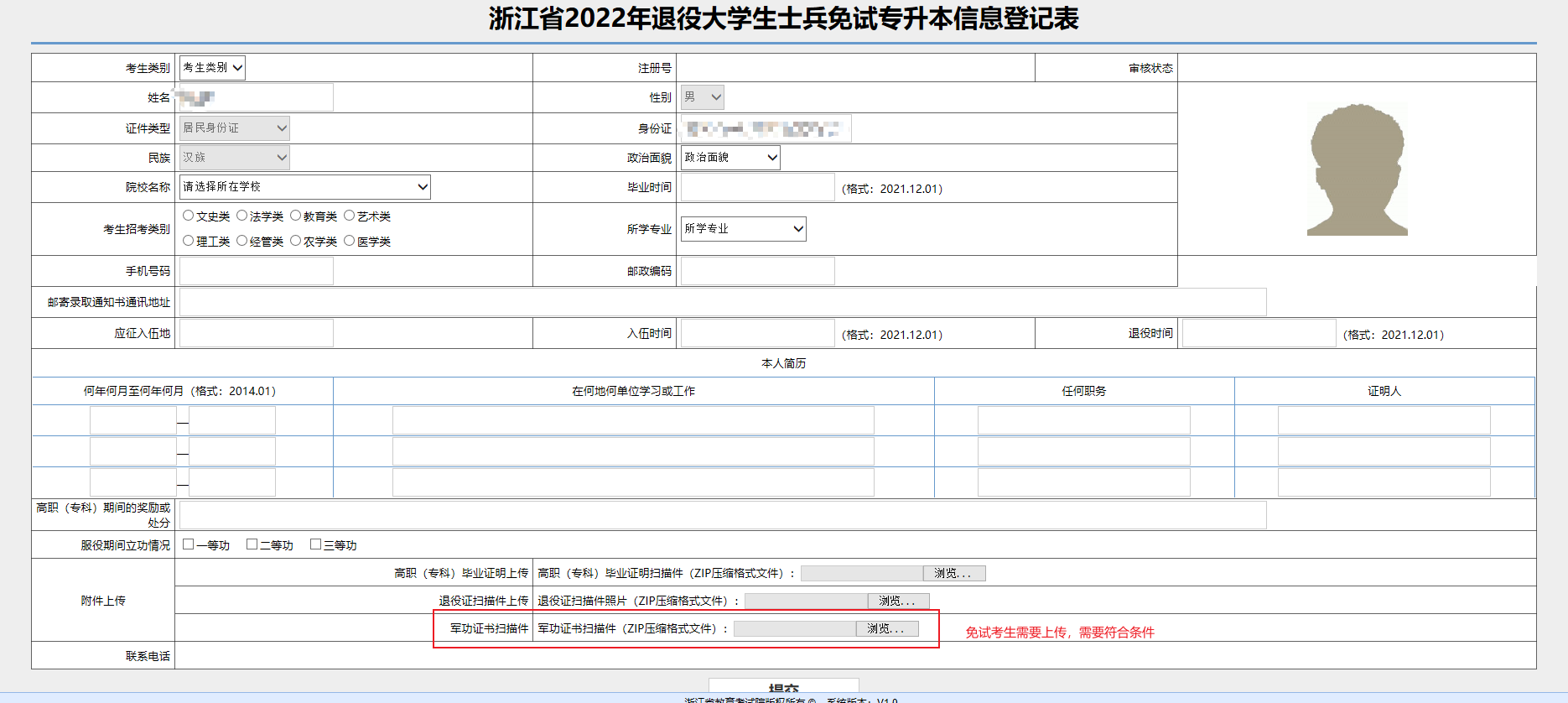Screen dimensions: 1568x703
Task: Open the 考生类别 dropdown
Action: 212,68
